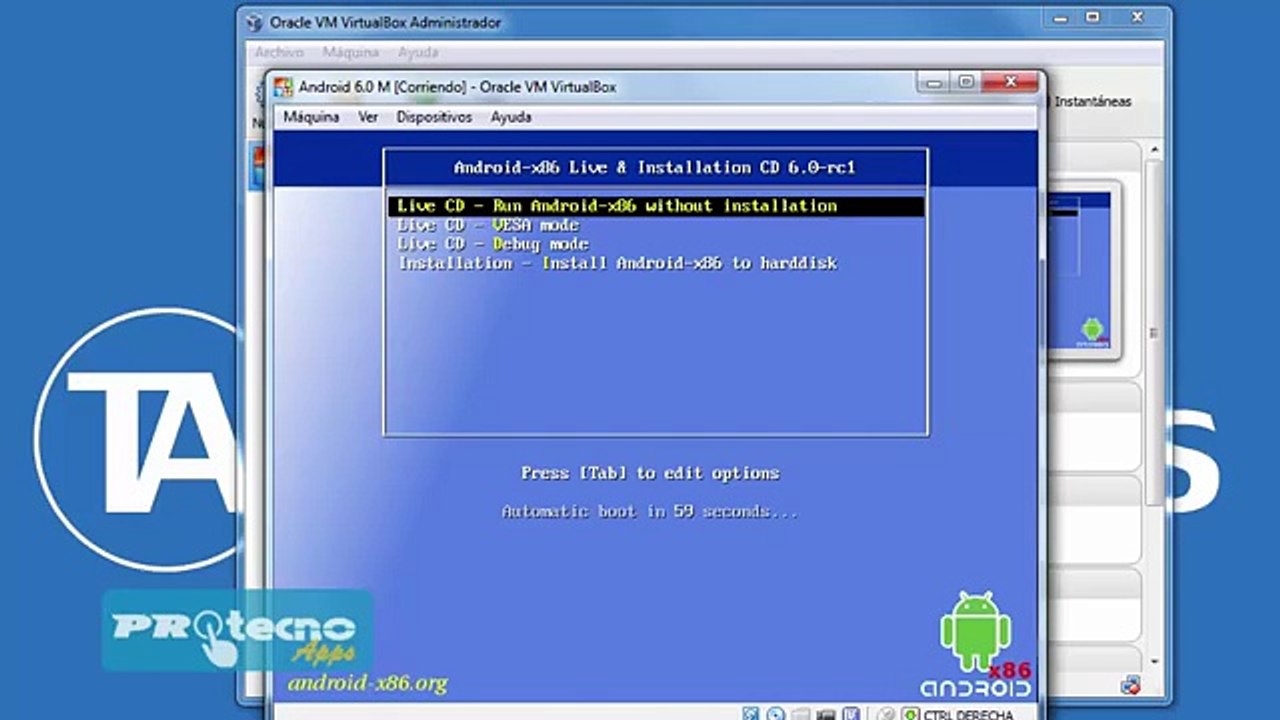Open the Ayuda menu in the Android VM window
Image resolution: width=1280 pixels, height=720 pixels.
pos(511,117)
